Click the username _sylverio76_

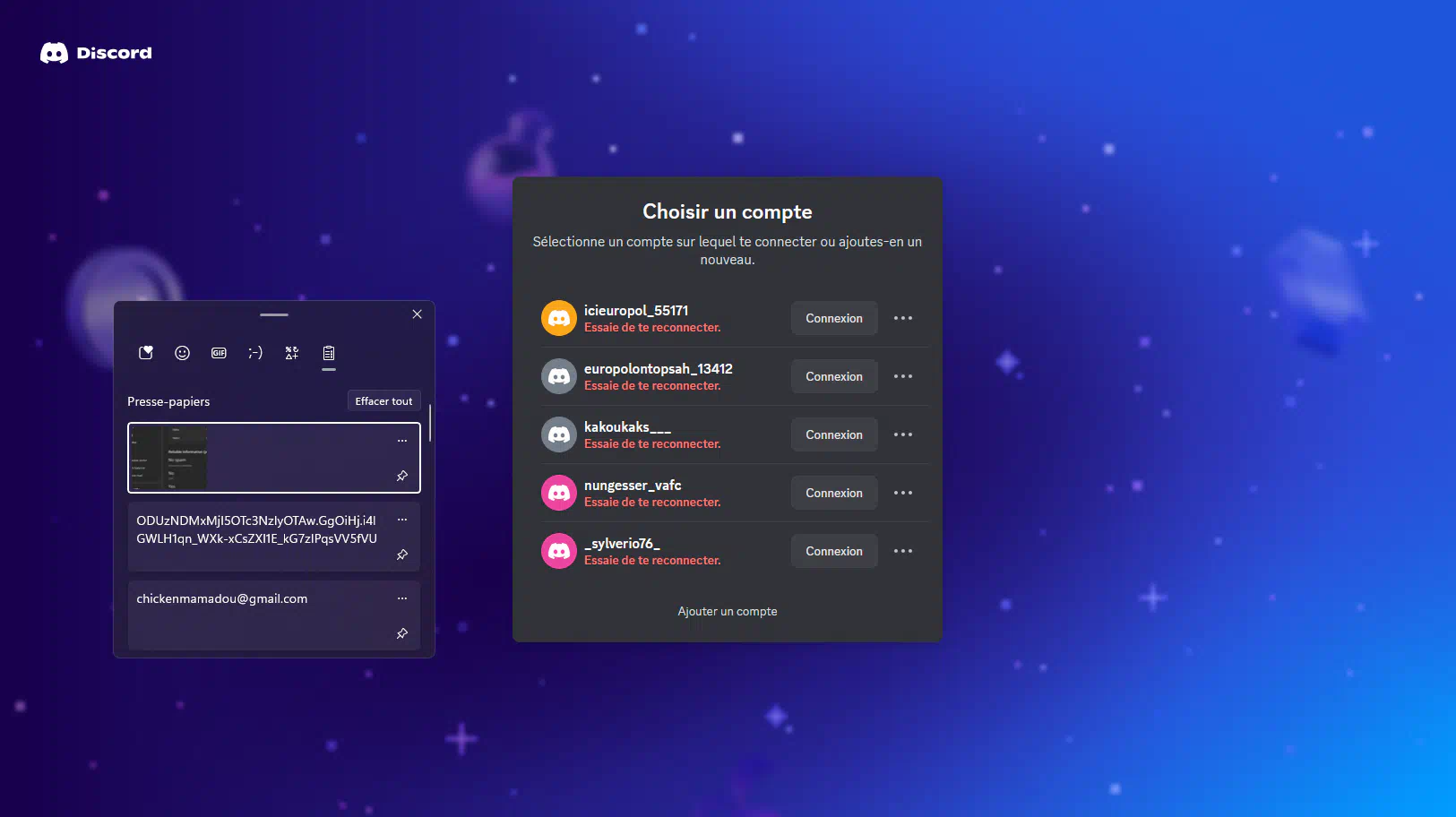point(622,544)
